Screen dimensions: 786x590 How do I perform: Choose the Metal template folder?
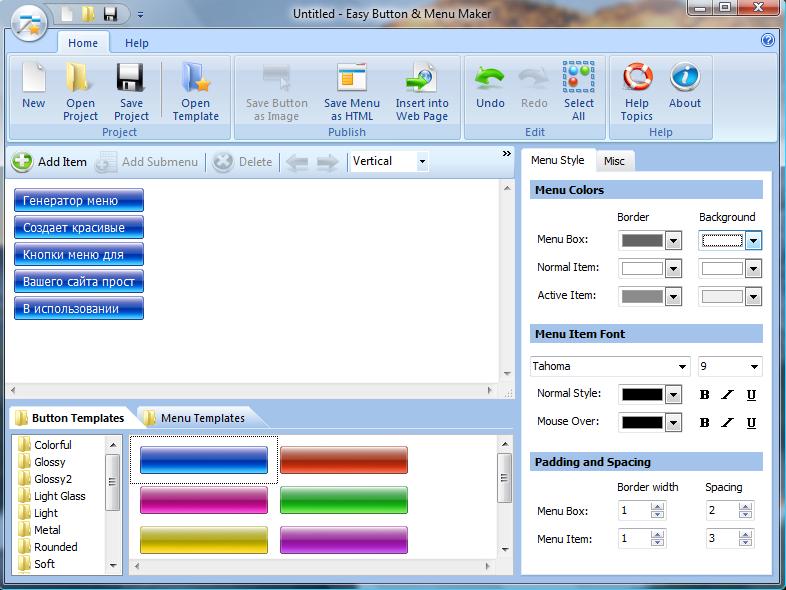tap(40, 530)
